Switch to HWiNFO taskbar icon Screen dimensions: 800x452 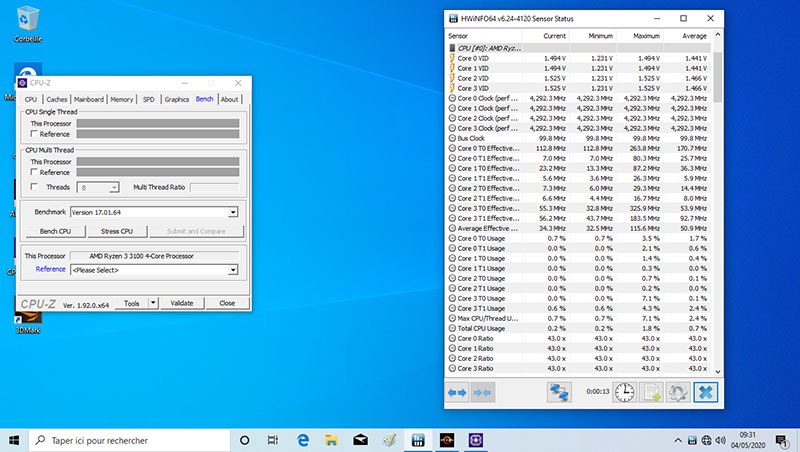pyautogui.click(x=418, y=440)
